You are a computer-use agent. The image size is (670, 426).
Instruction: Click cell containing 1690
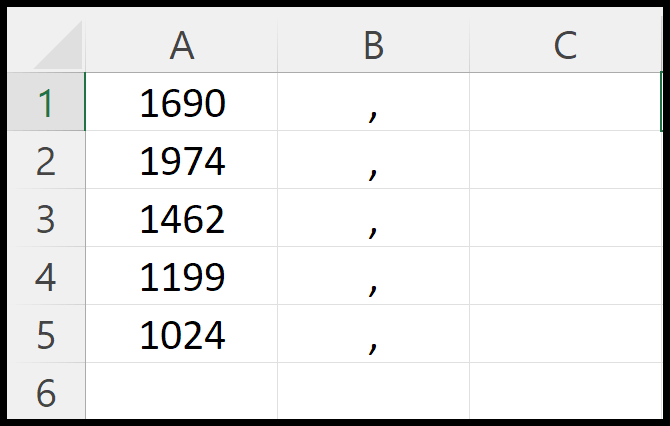click(182, 102)
